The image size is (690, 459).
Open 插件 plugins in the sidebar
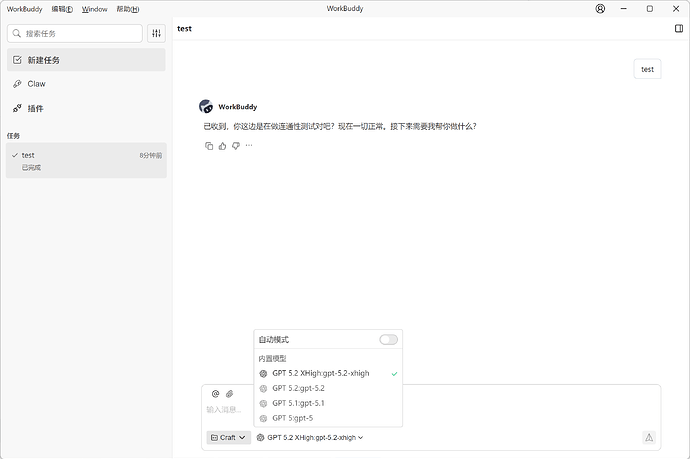click(86, 108)
